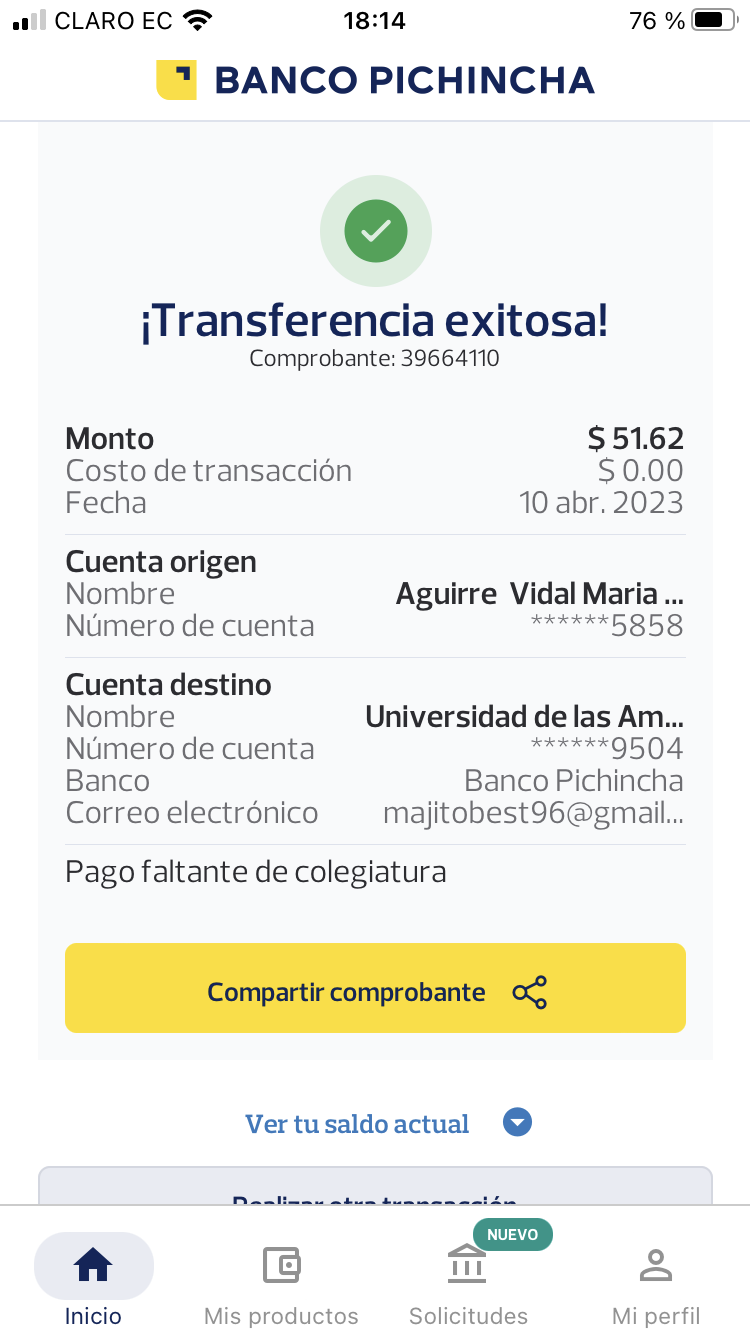Image resolution: width=750 pixels, height=1334 pixels.
Task: Tap the green success checkmark icon
Action: pyautogui.click(x=376, y=231)
